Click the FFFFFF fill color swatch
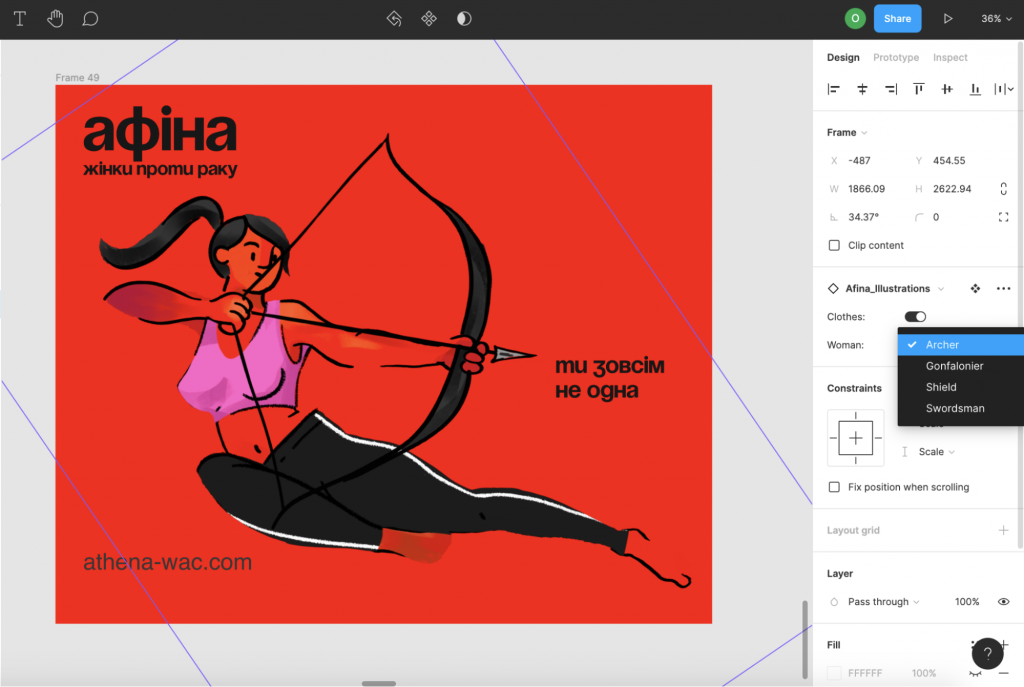 [834, 673]
